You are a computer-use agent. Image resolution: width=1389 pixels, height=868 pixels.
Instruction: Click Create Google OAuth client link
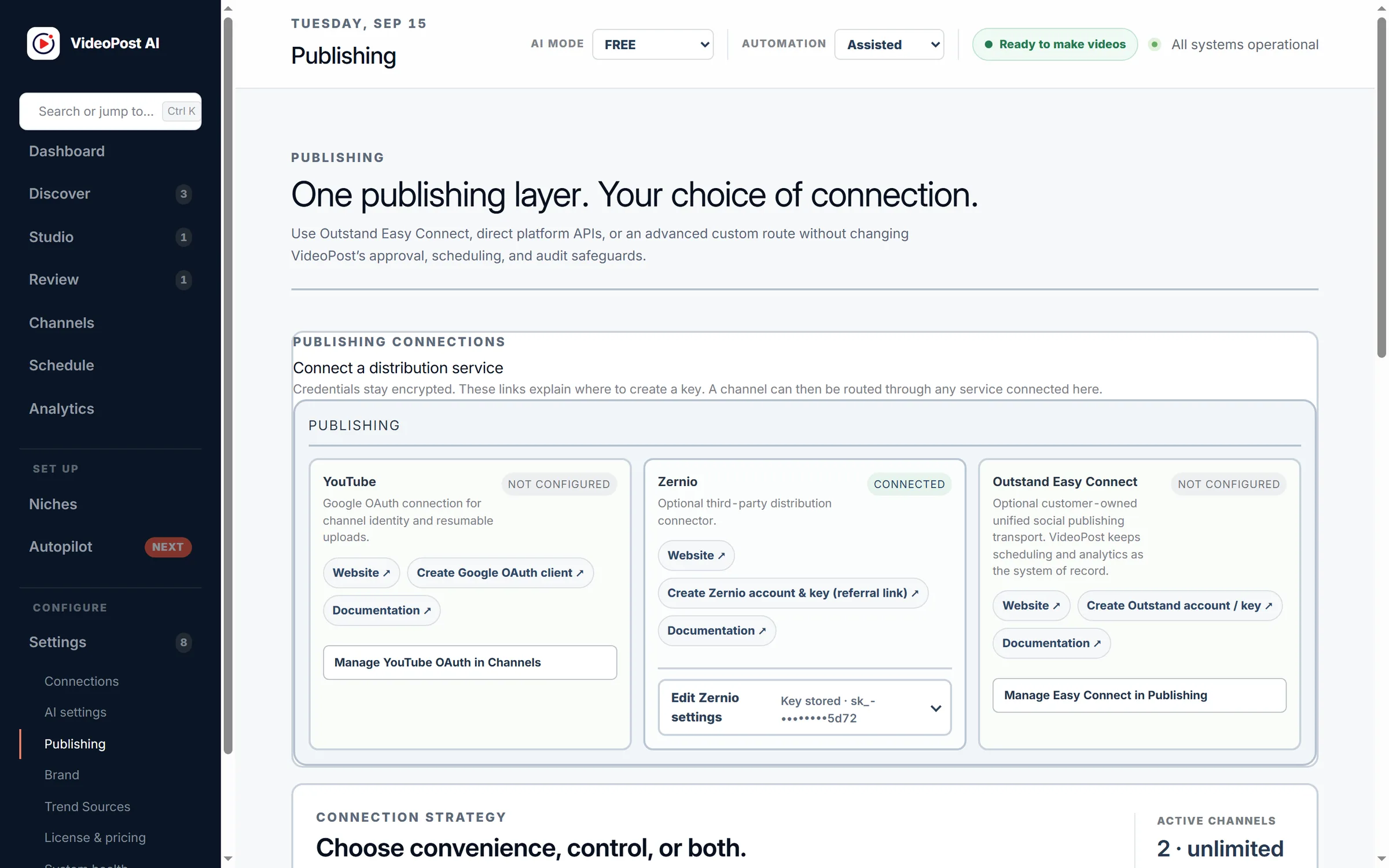[x=500, y=573]
